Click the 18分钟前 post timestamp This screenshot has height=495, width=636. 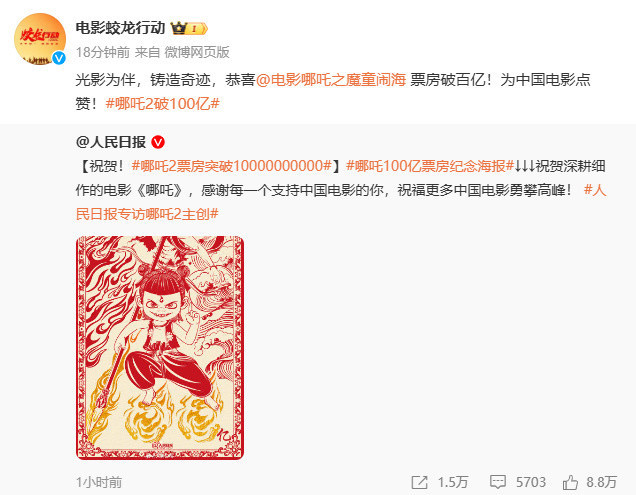click(x=103, y=52)
